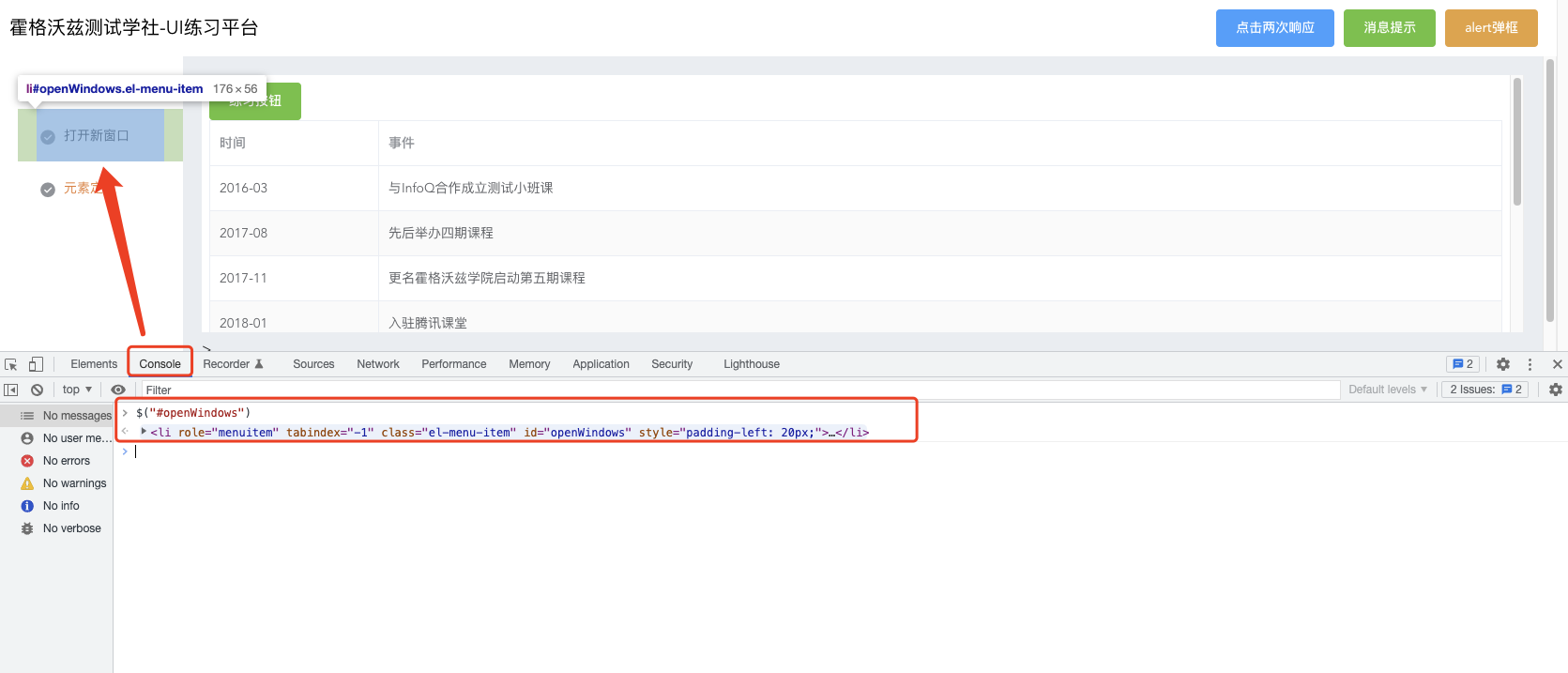Viewport: 1568px width, 673px height.
Task: Click the issues badge in DevTools tab bar
Action: 1463,364
